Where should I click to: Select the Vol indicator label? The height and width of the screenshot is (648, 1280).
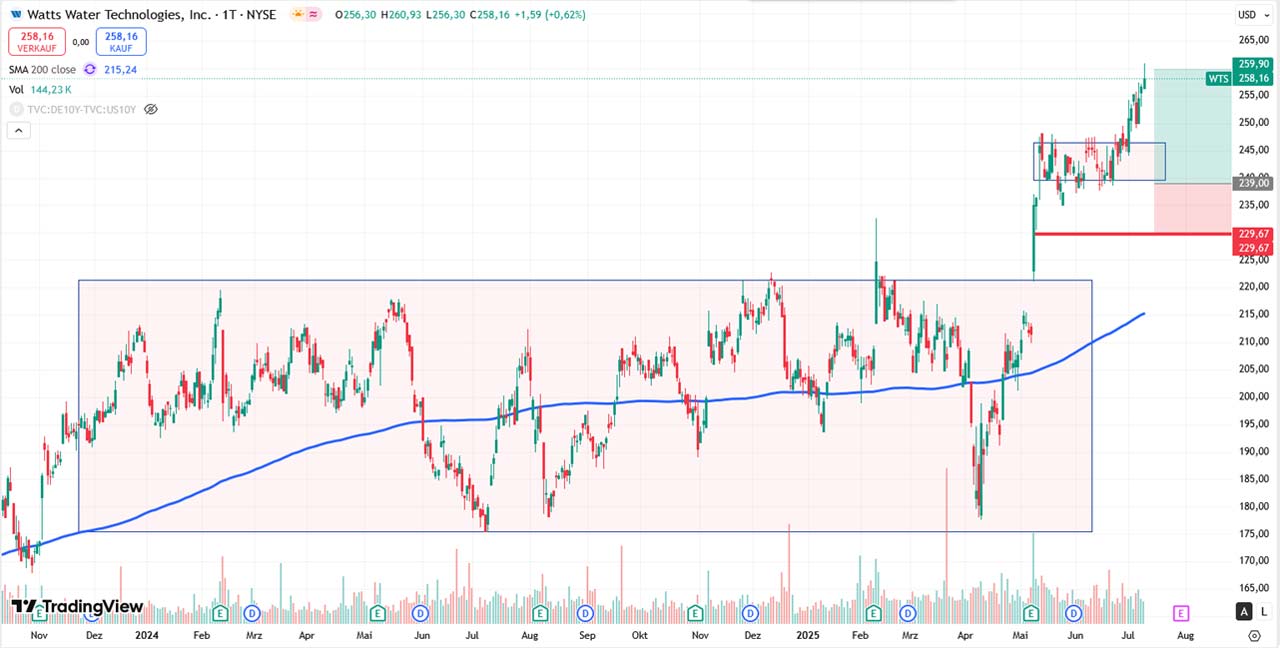coord(16,89)
